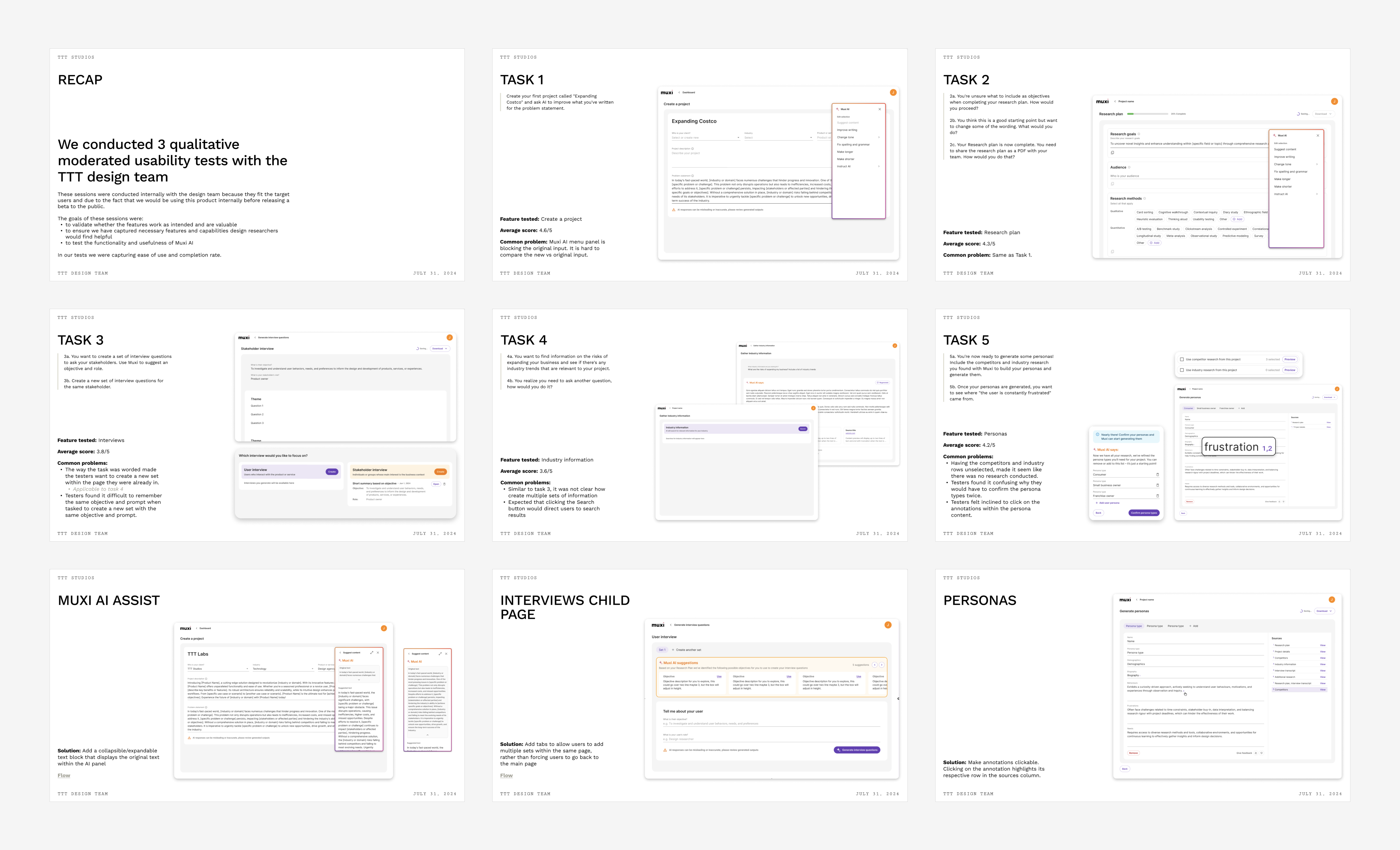
Task: Click thumbs-up feedback icon in Task 5 mockup
Action: (x=1279, y=501)
